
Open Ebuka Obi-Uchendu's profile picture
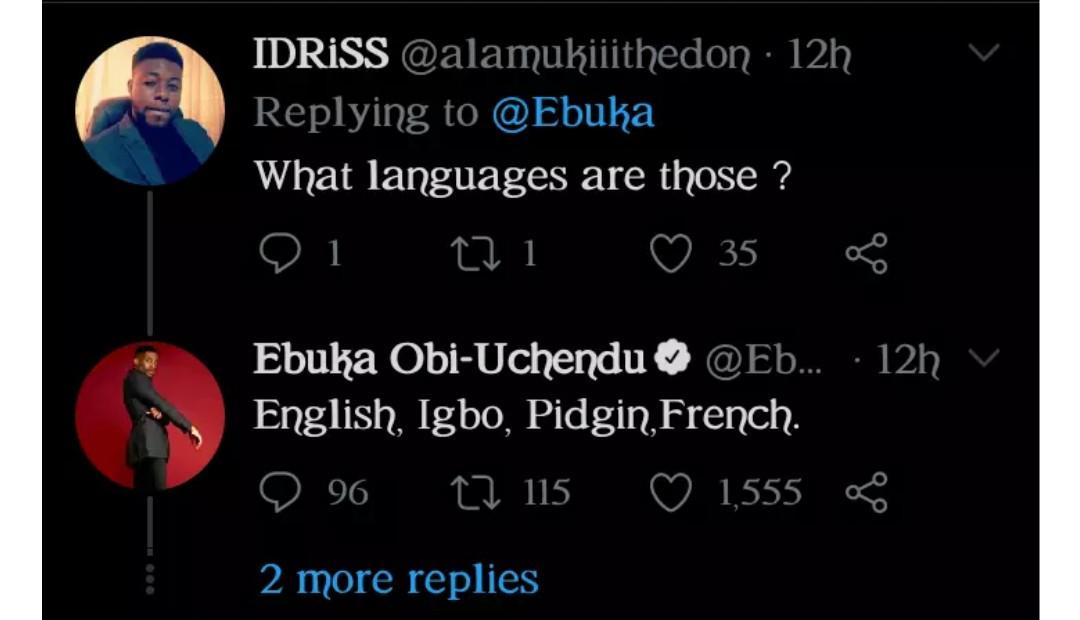tap(150, 416)
